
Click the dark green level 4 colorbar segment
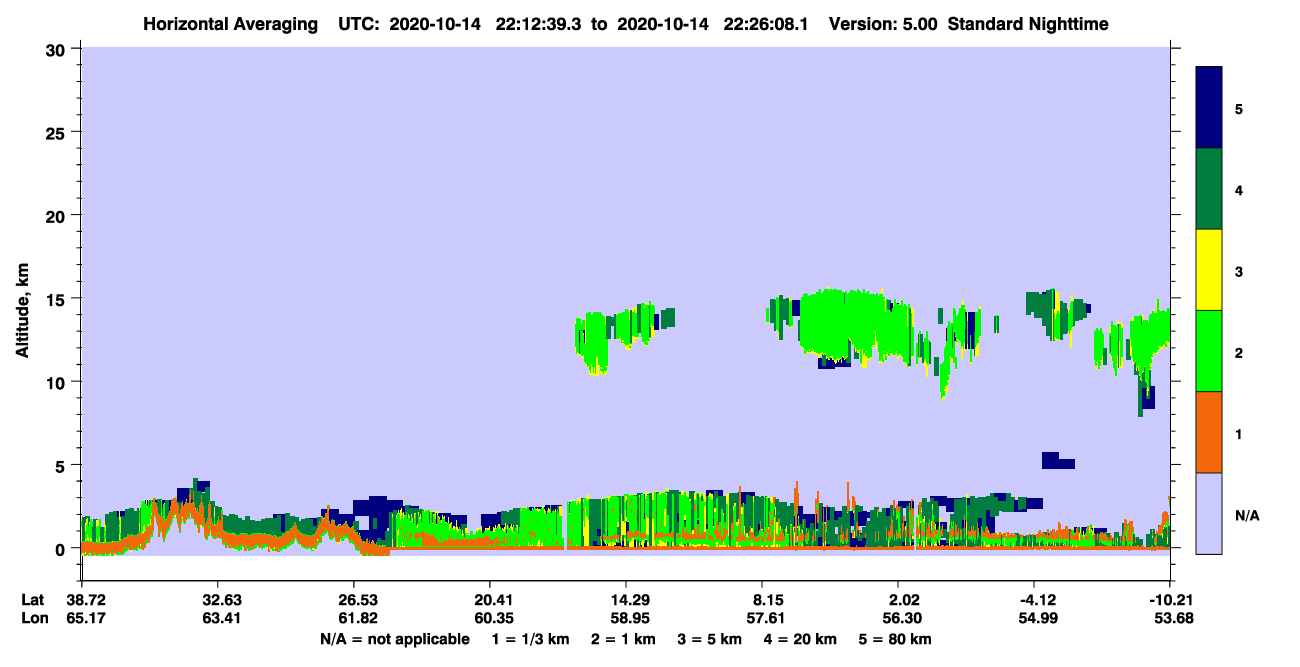tap(1209, 189)
